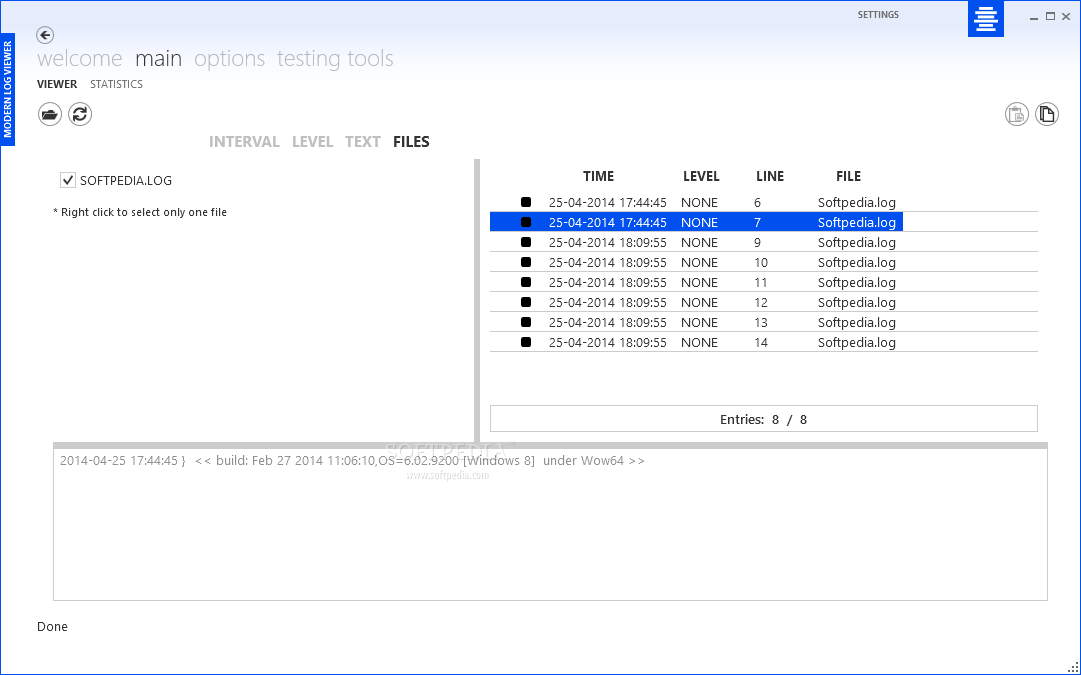Screen dimensions: 1081x675
Task: Select the main tab
Action: pyautogui.click(x=159, y=59)
